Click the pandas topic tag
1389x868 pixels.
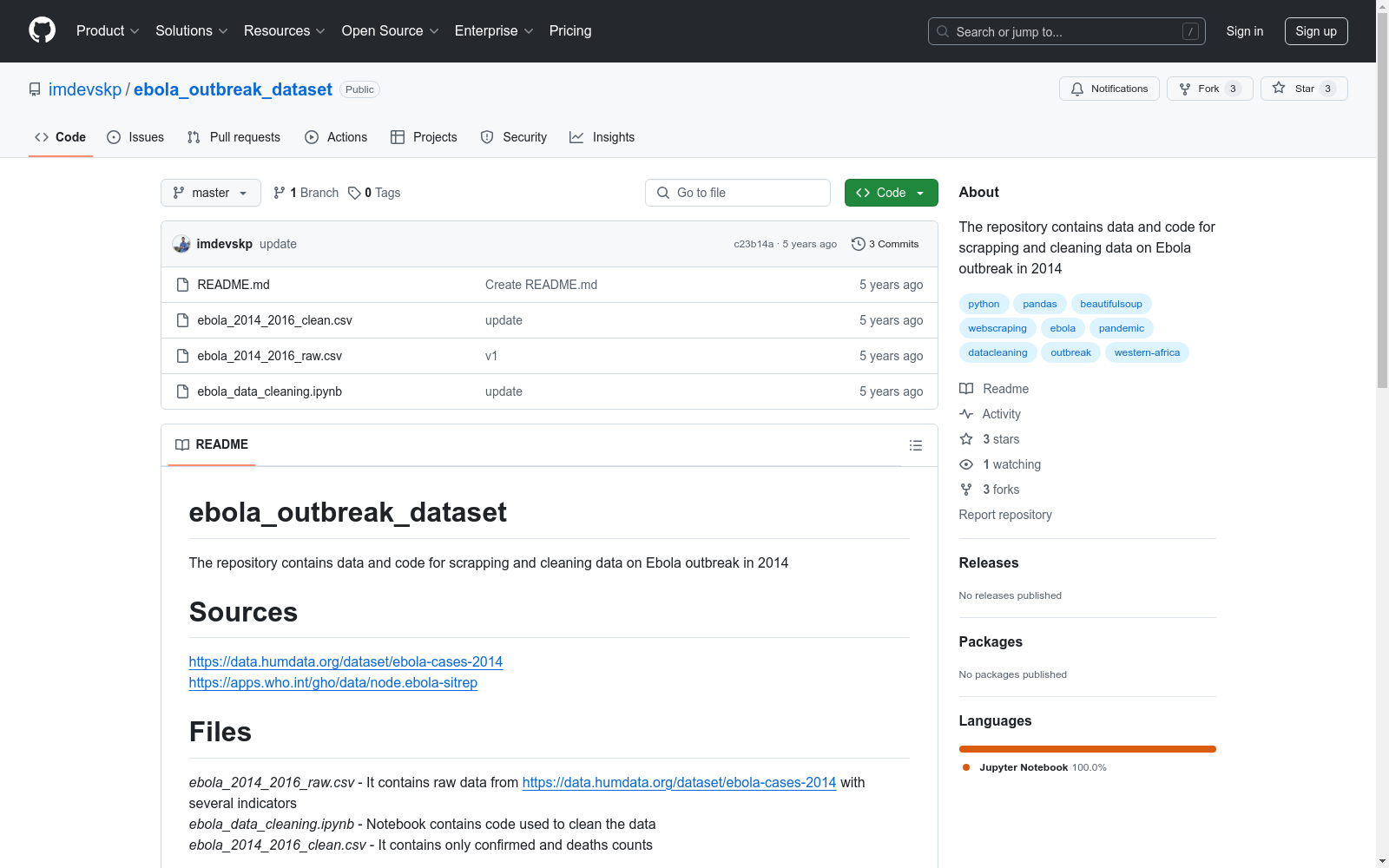(1040, 304)
